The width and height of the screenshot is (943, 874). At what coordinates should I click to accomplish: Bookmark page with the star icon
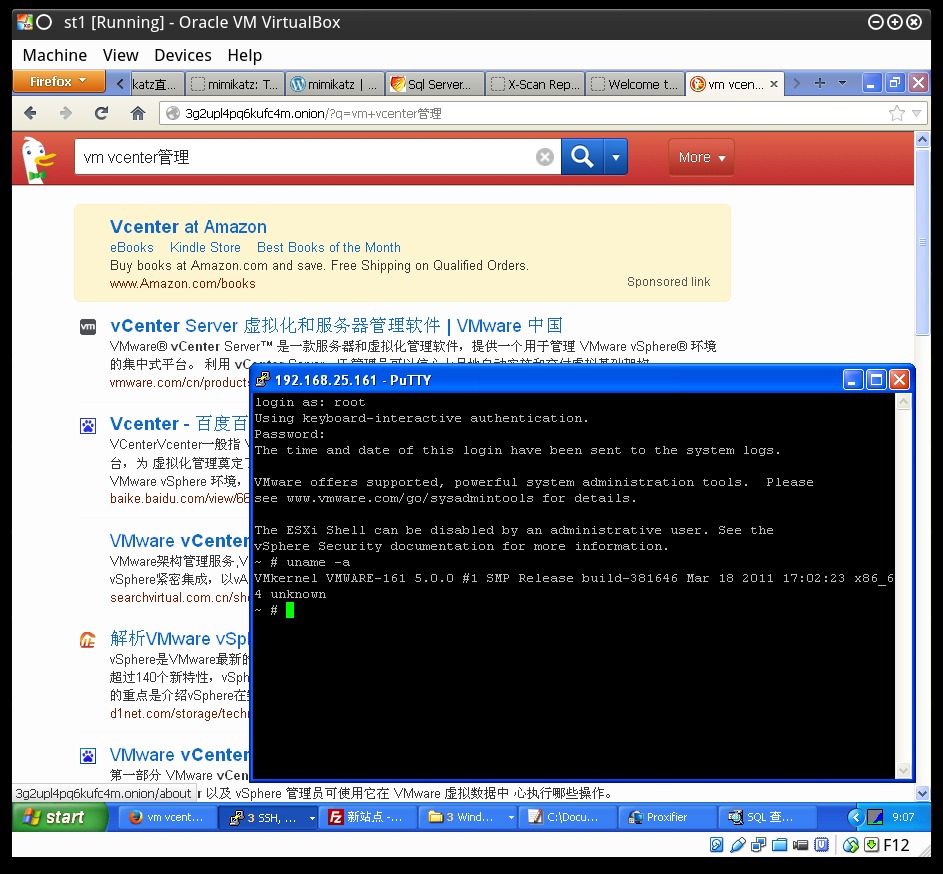pyautogui.click(x=897, y=113)
